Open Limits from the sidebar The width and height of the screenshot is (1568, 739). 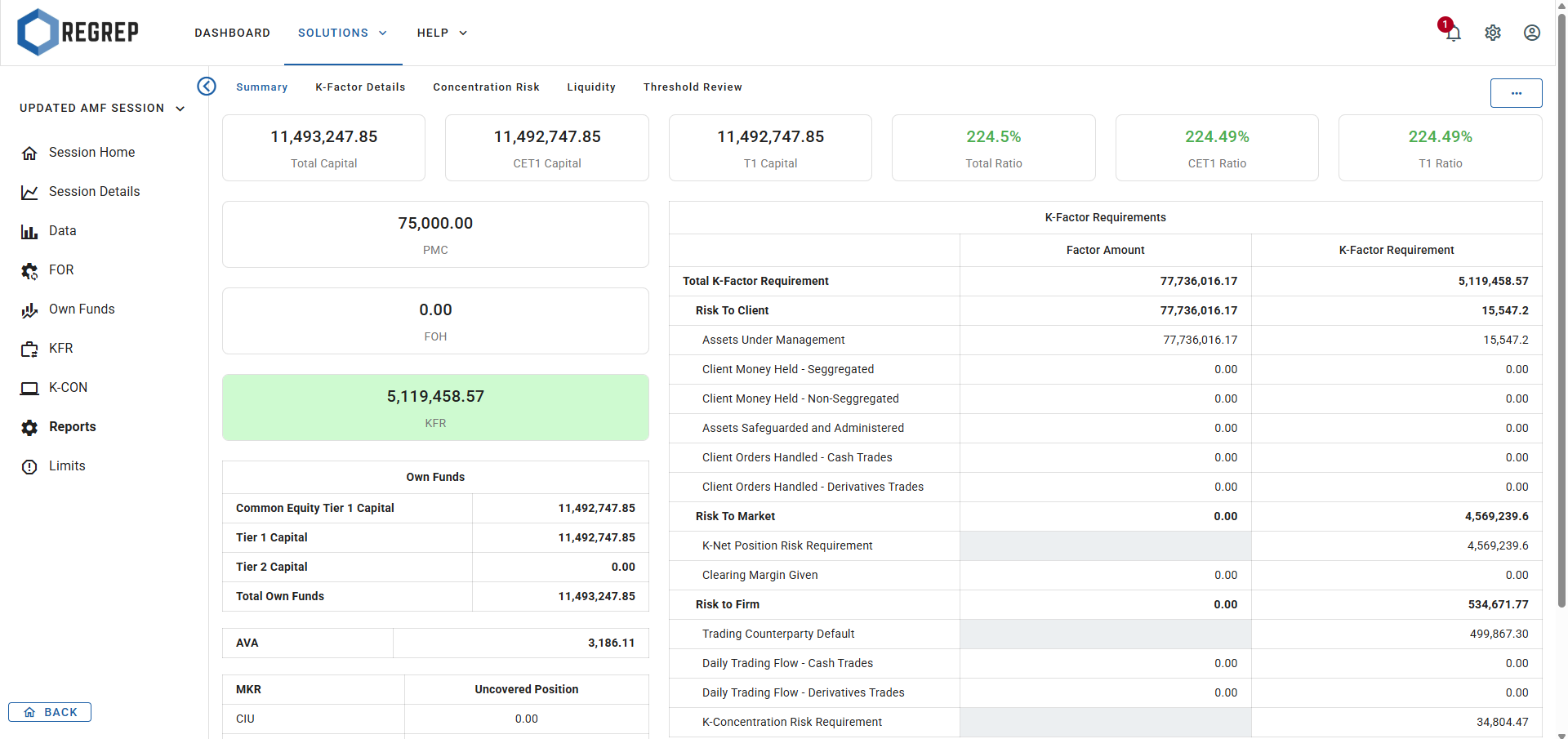[67, 465]
